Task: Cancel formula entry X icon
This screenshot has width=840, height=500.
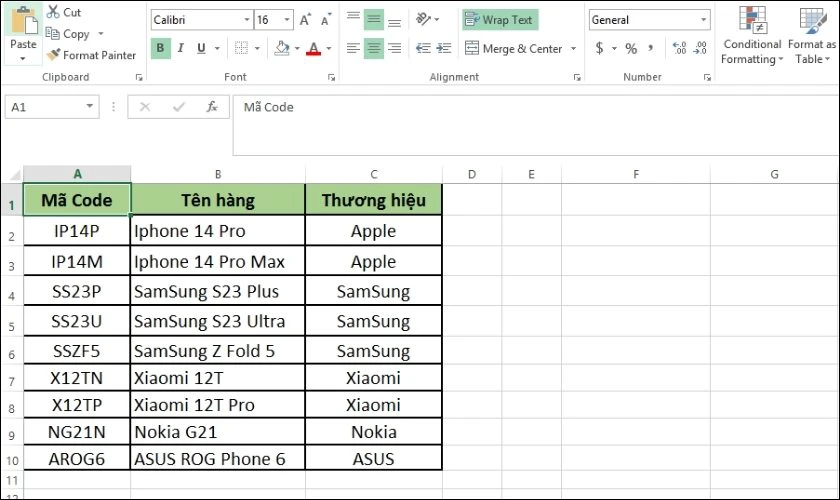Action: (x=145, y=107)
